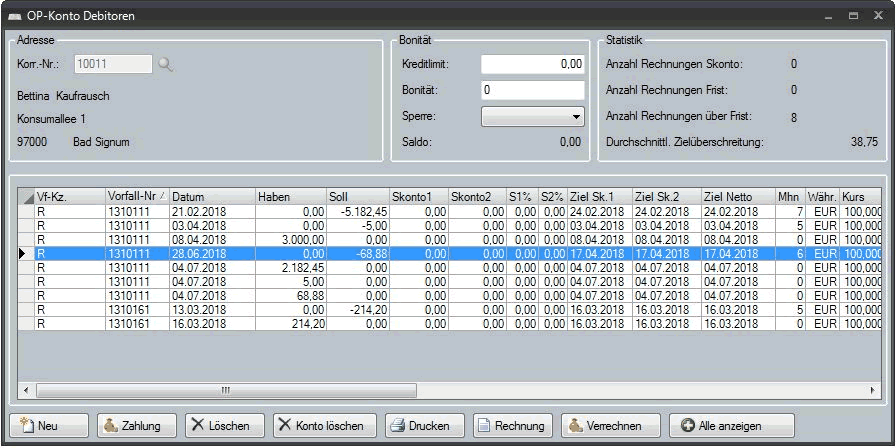Click the magnifier search icon beside Korr.-Nr.

point(166,65)
